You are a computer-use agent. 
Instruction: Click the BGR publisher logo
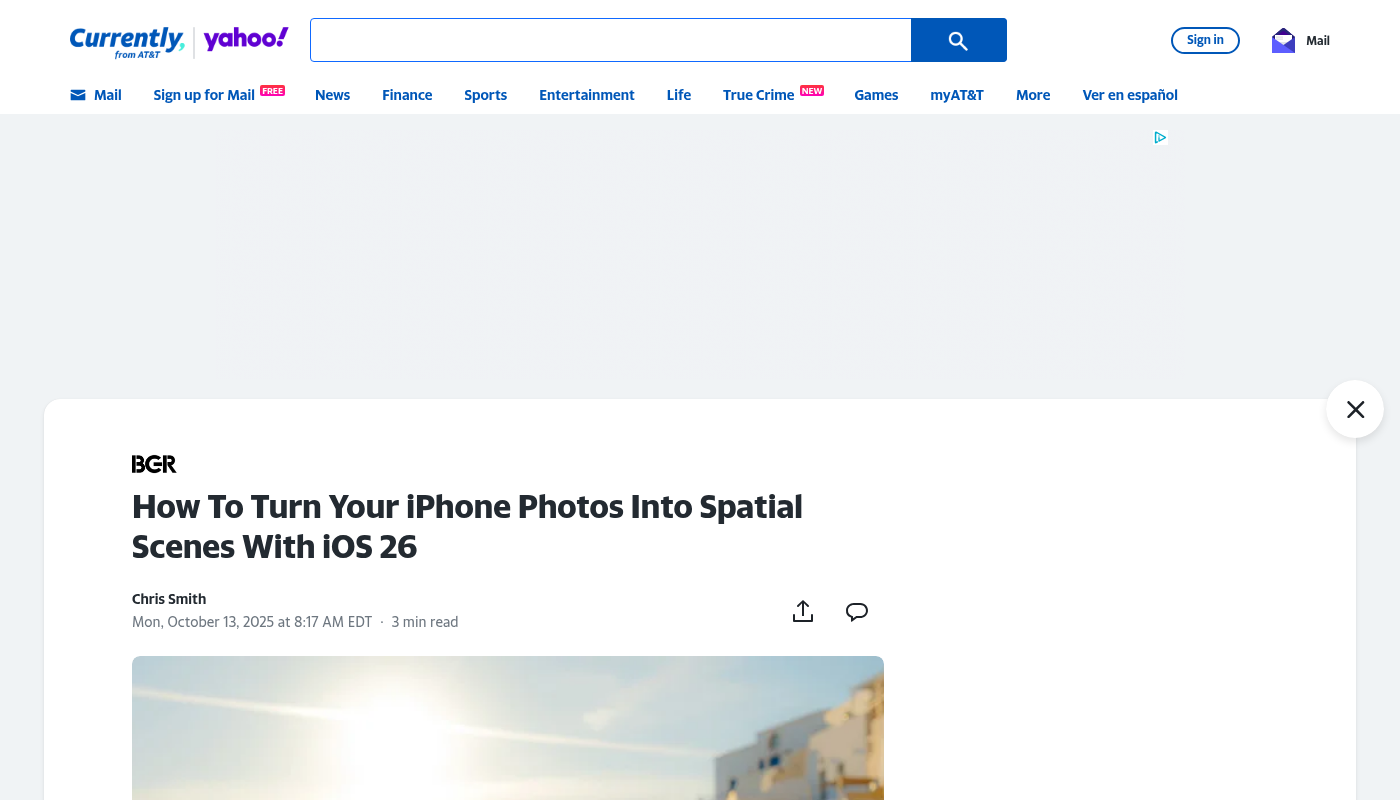[154, 464]
